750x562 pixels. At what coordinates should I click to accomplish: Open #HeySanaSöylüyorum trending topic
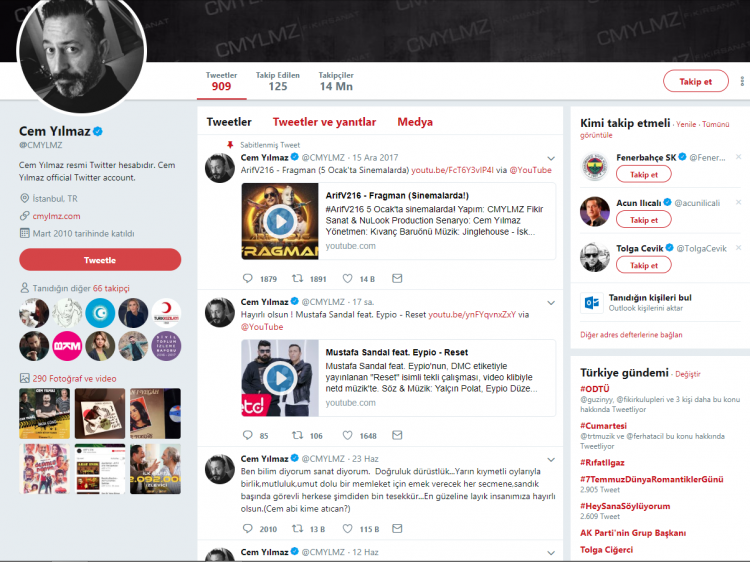(625, 506)
